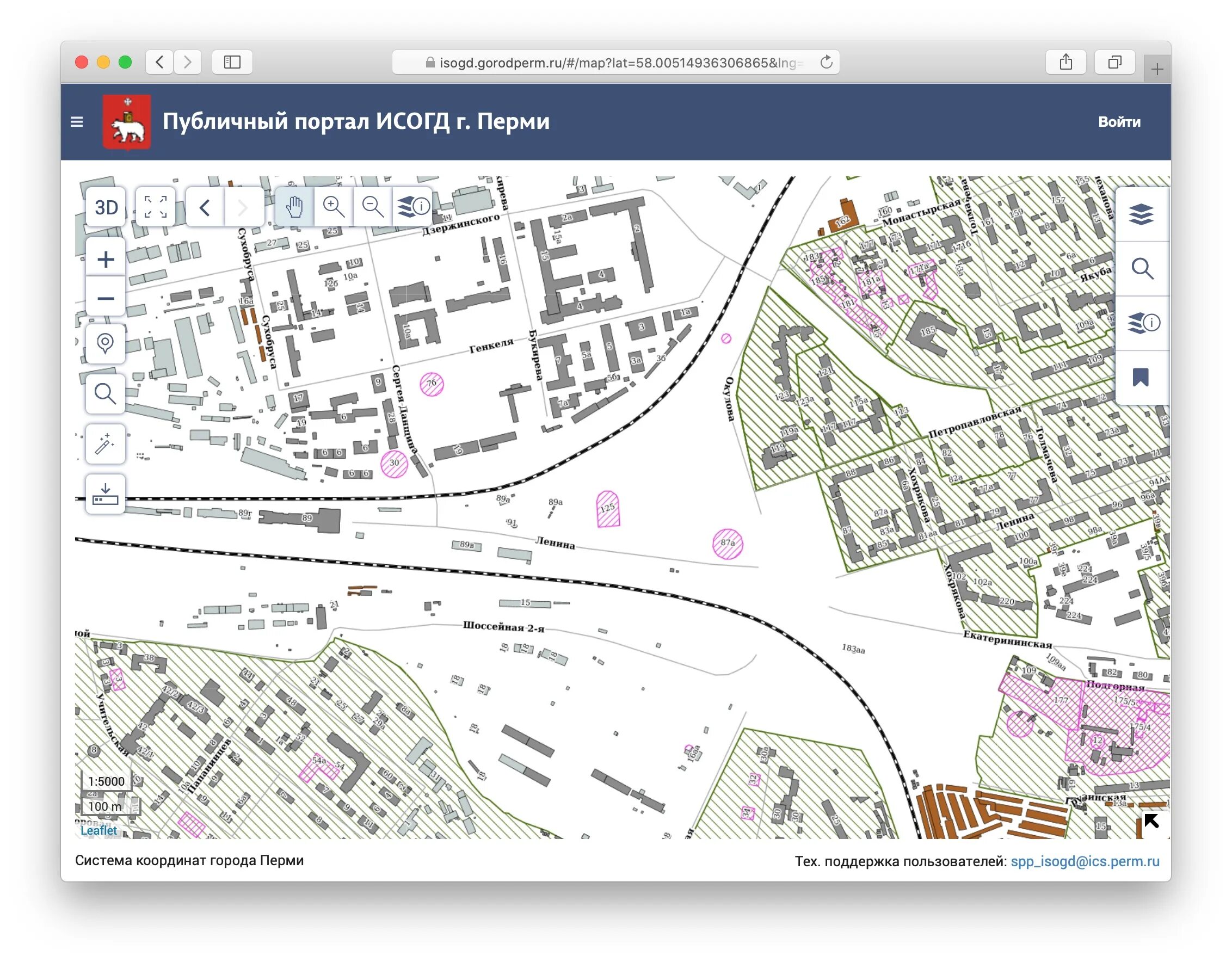
Task: Open the spp_isogd@ics.perm.ru support email link
Action: click(1085, 861)
